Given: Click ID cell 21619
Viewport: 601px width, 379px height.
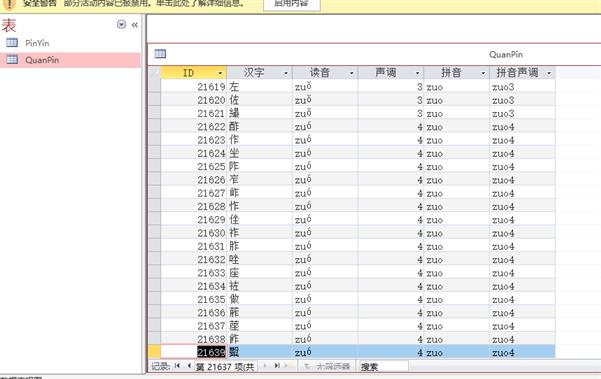Looking at the screenshot, I should [x=194, y=87].
